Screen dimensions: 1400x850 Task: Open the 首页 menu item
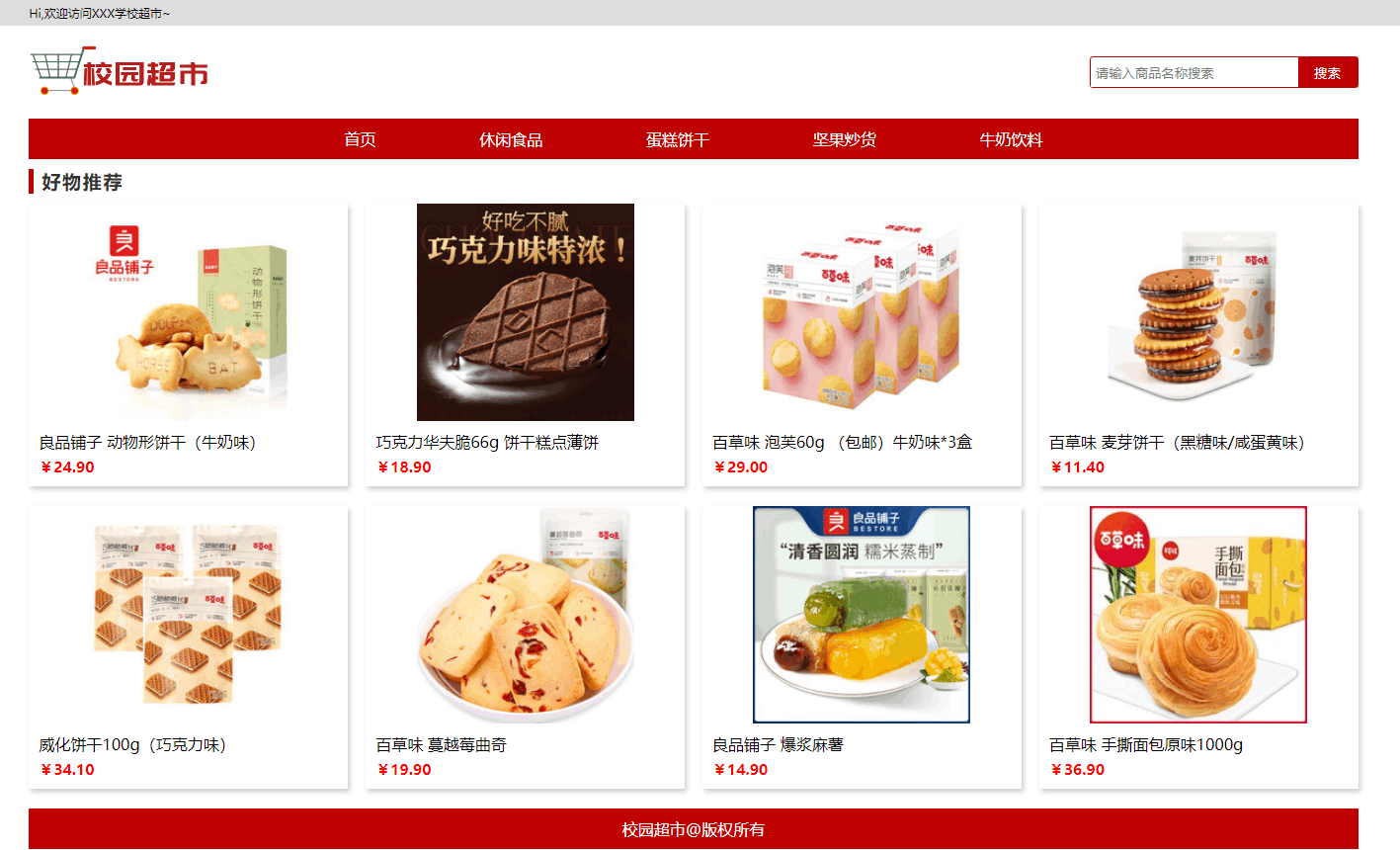click(x=360, y=139)
